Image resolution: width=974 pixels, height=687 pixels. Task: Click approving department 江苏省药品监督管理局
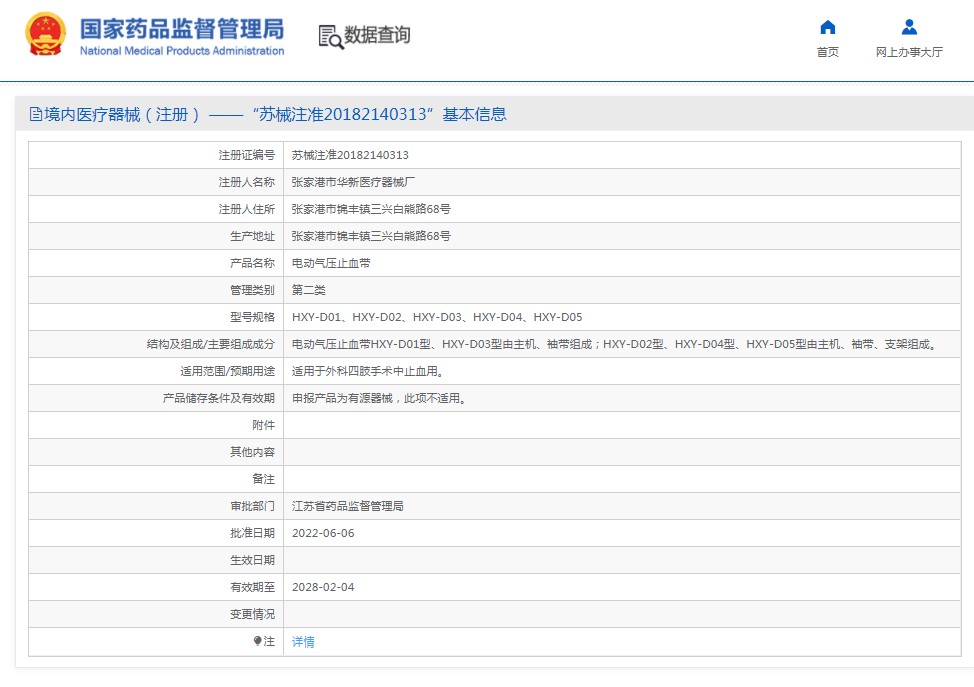347,506
